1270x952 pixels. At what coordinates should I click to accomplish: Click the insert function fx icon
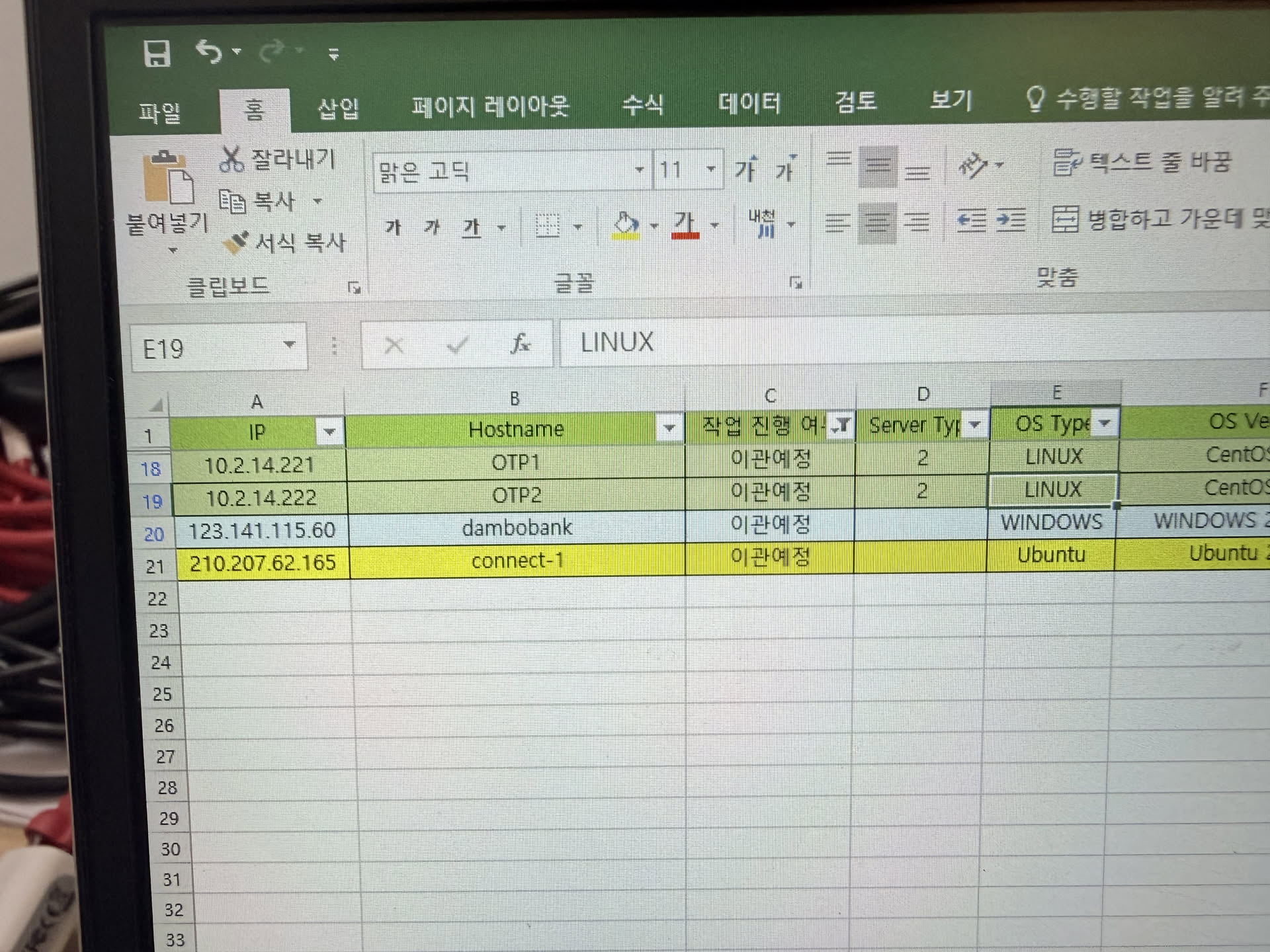click(521, 344)
